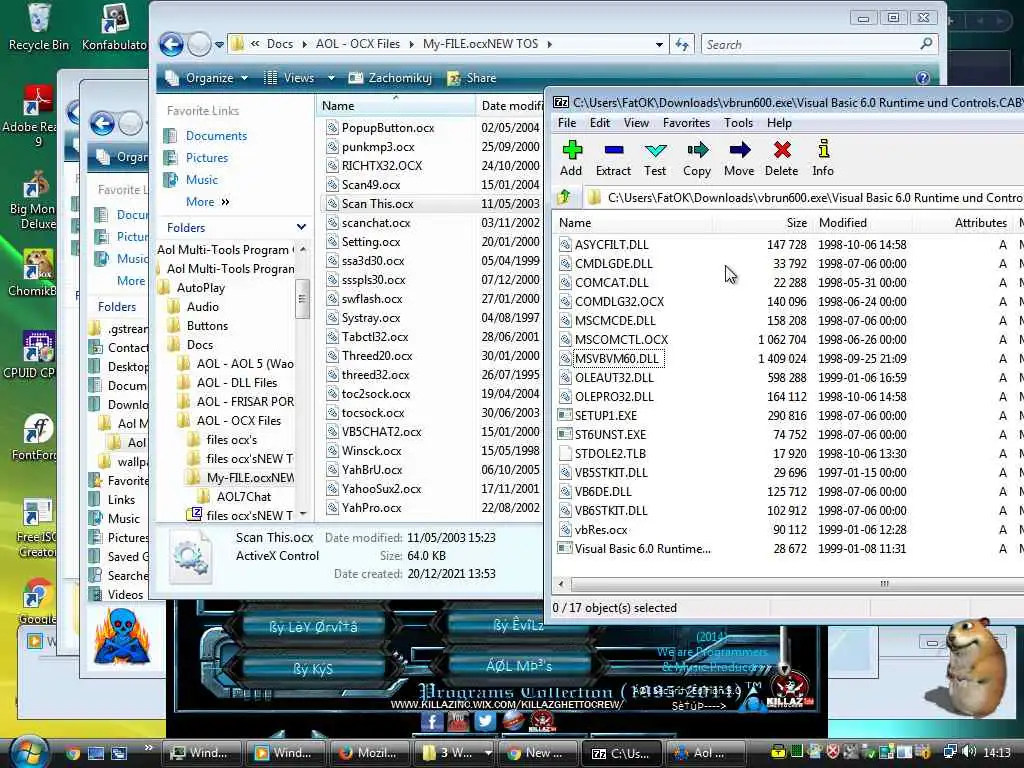Click the 7-Zip Info button
This screenshot has height=768, width=1024.
[x=823, y=159]
